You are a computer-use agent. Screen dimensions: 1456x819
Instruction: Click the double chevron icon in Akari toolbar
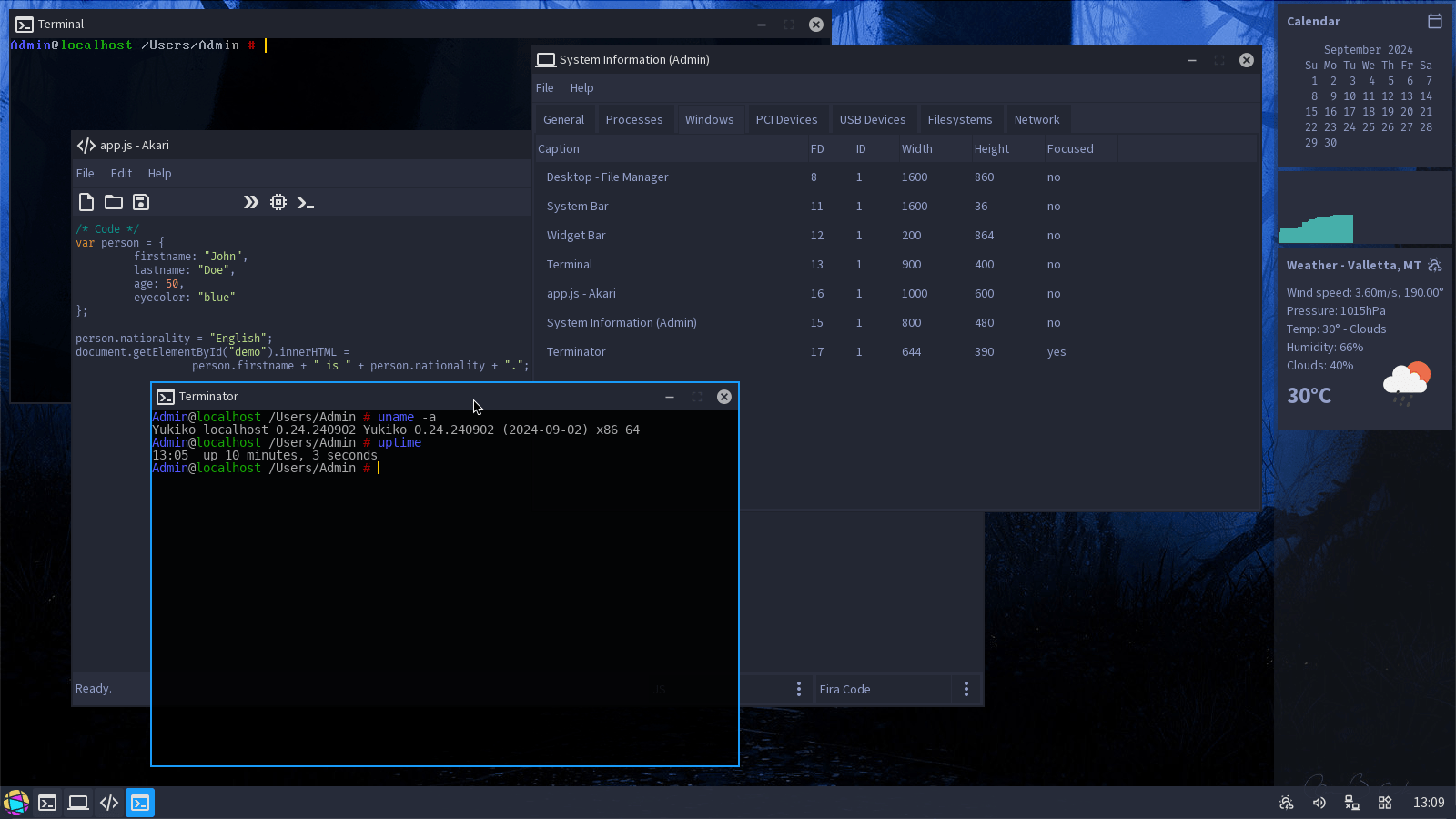pyautogui.click(x=251, y=202)
